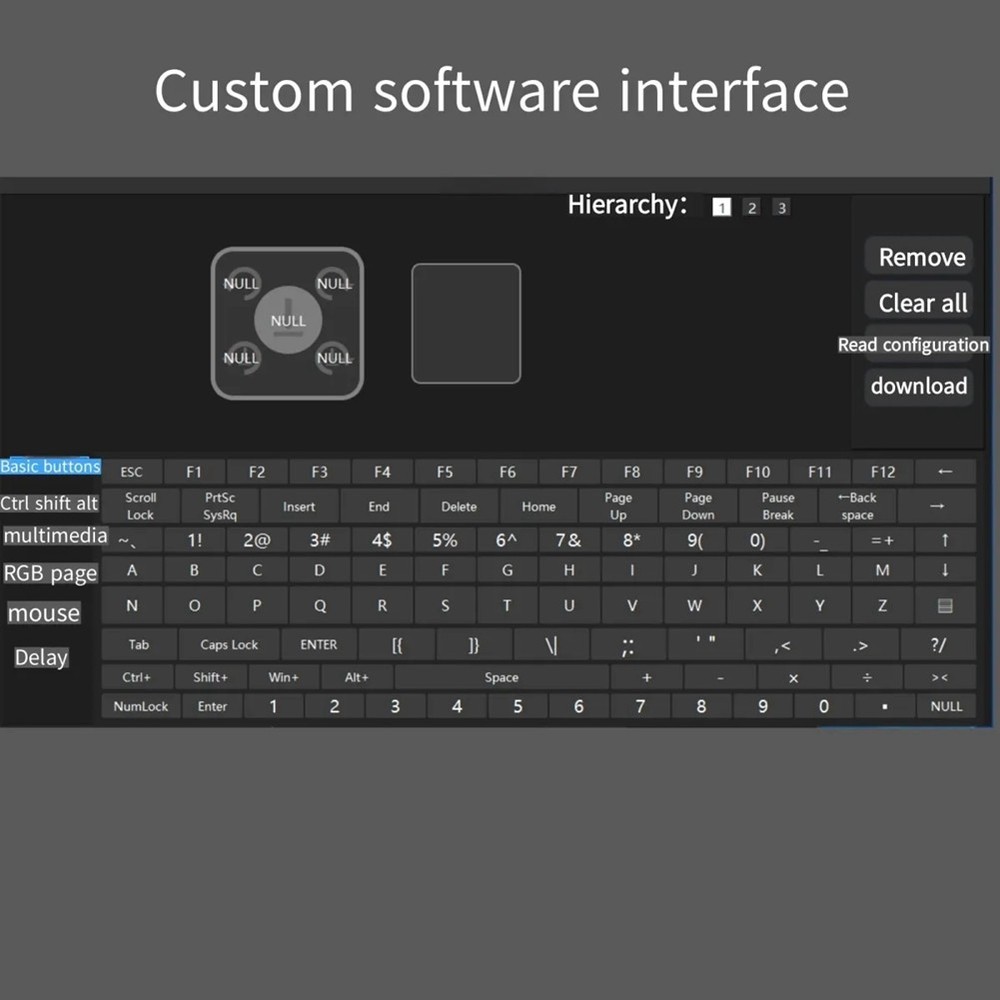Click the empty square pad preview

(x=466, y=322)
